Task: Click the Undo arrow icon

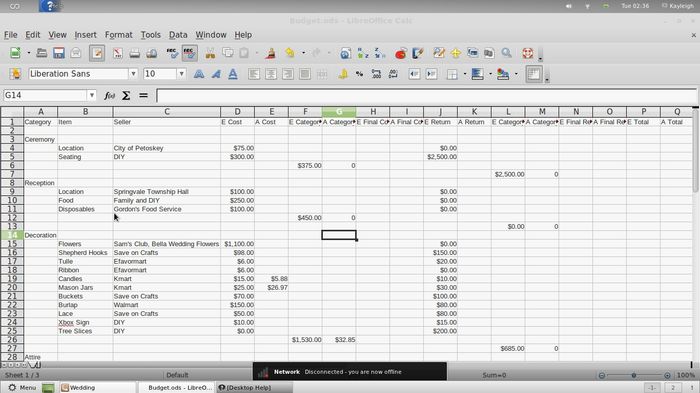Action: coord(290,53)
